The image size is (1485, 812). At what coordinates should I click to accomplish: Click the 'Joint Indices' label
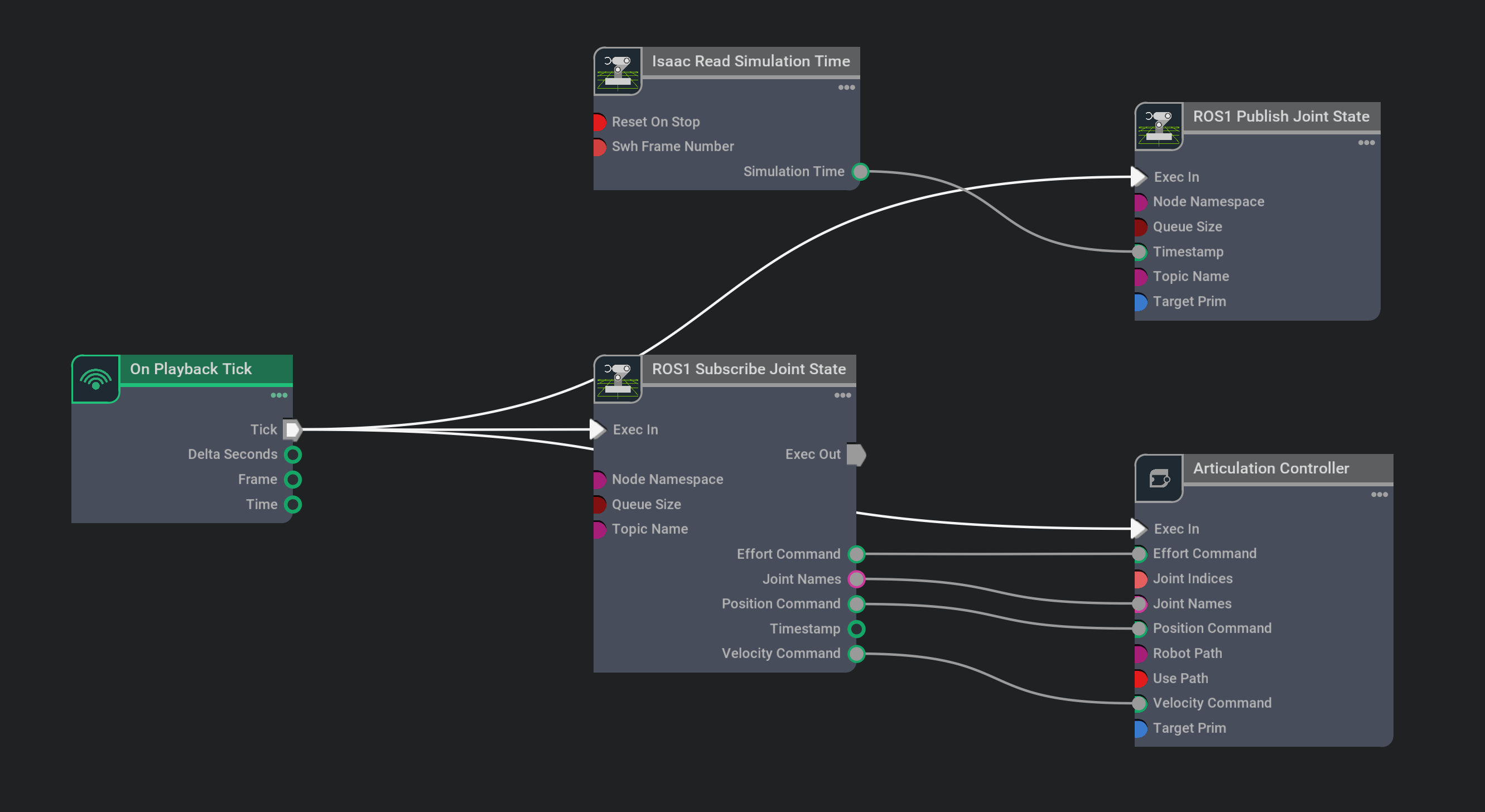(1193, 579)
